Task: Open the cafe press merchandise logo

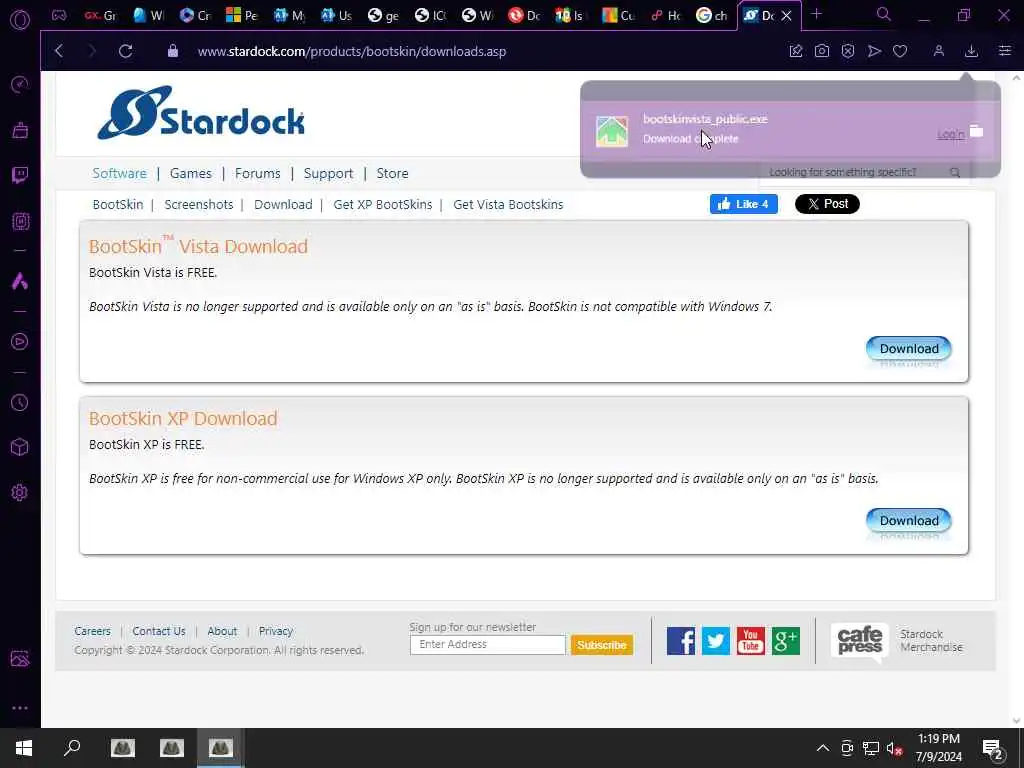Action: (x=859, y=641)
